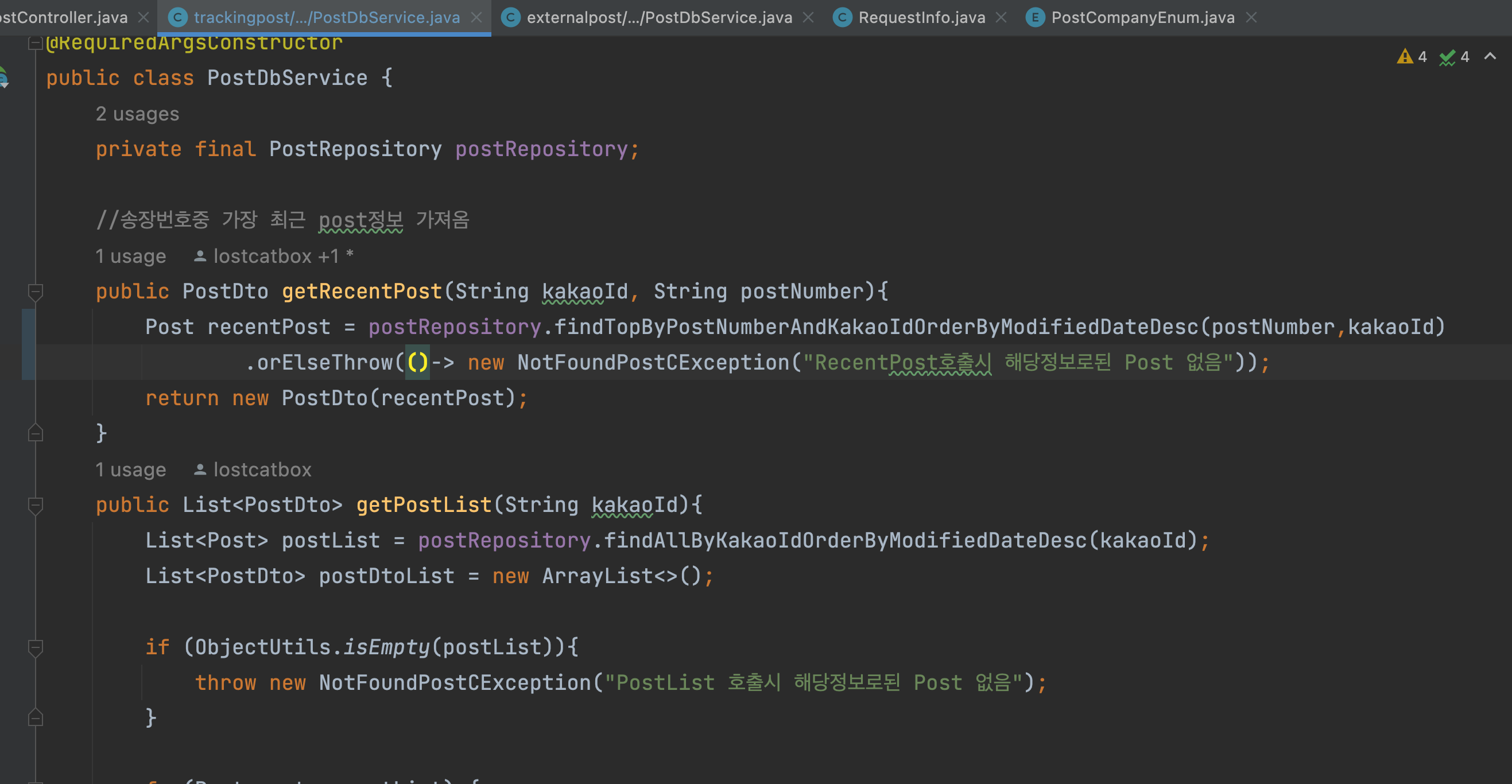This screenshot has width=1512, height=784.
Task: Collapse the getRecentPost method fold marker
Action: [35, 292]
